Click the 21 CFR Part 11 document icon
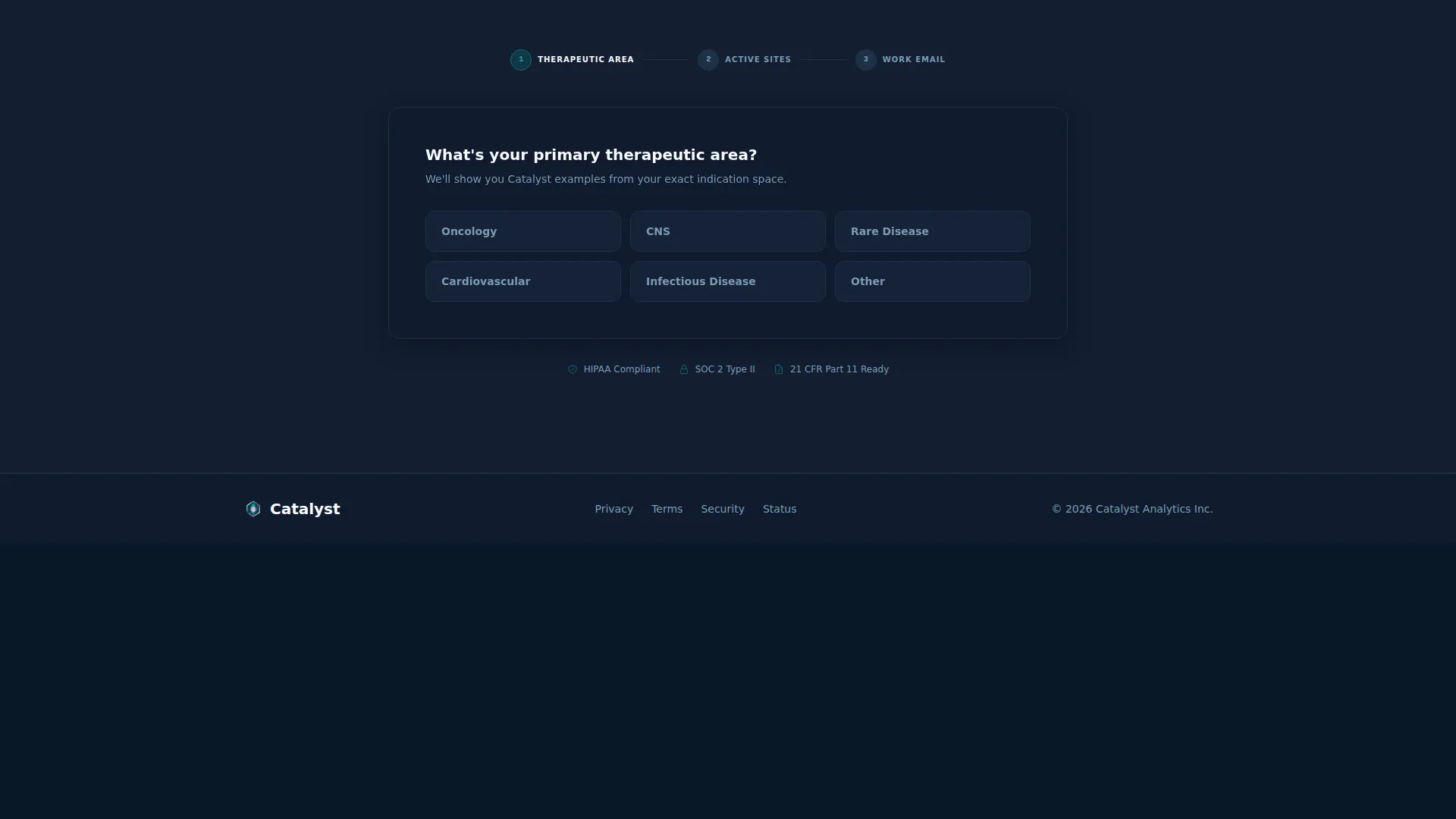 [x=779, y=369]
